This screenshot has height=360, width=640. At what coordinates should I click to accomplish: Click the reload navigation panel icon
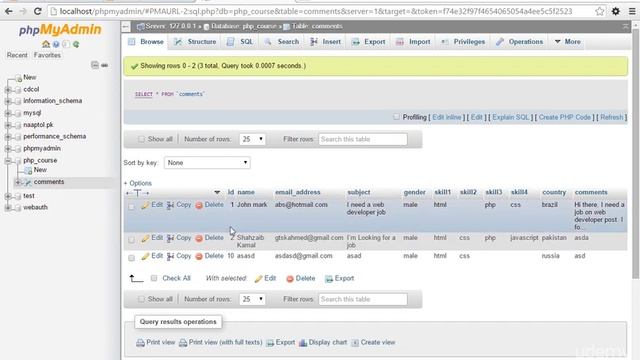76,44
